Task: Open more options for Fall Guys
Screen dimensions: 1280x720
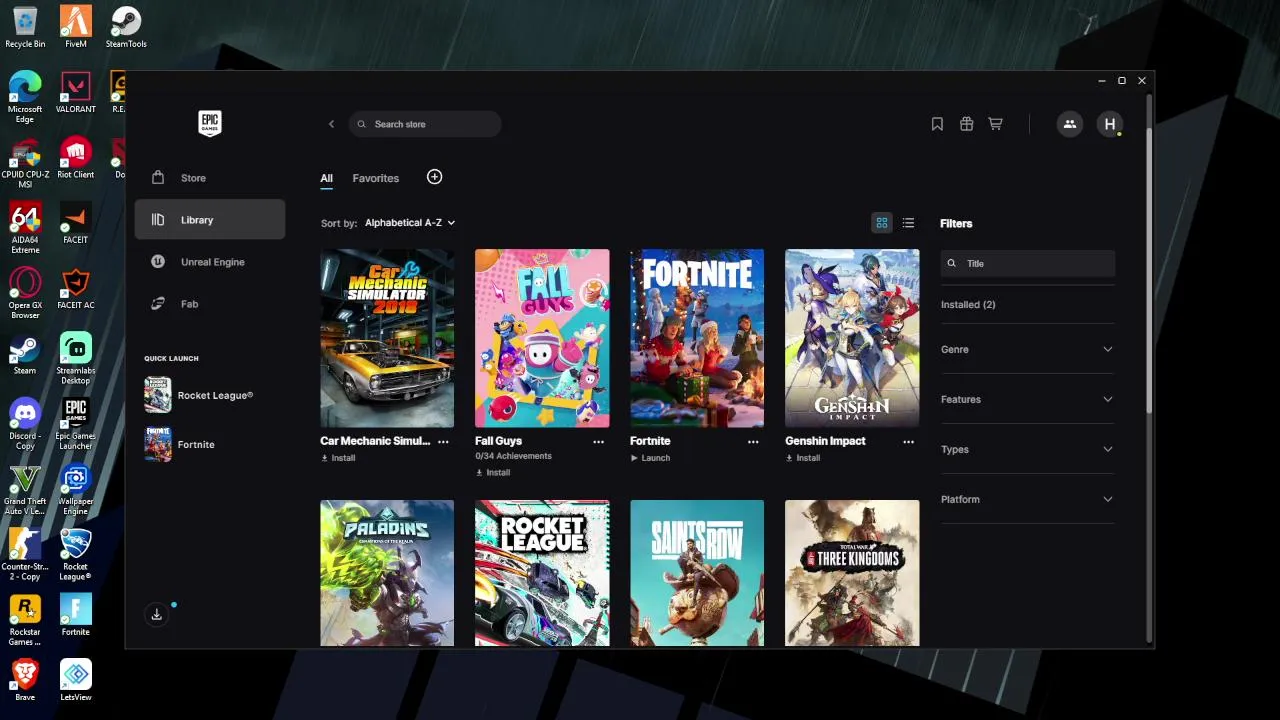Action: (x=598, y=441)
